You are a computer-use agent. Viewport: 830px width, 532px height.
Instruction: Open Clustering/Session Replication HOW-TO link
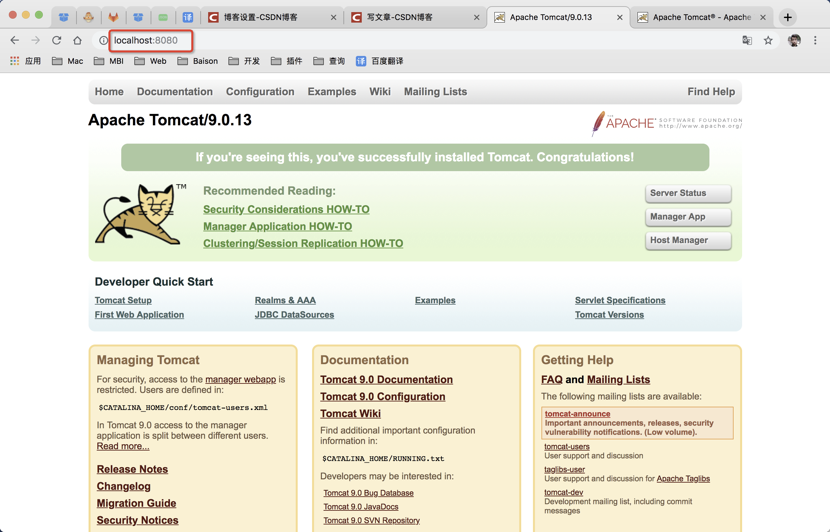pos(303,244)
